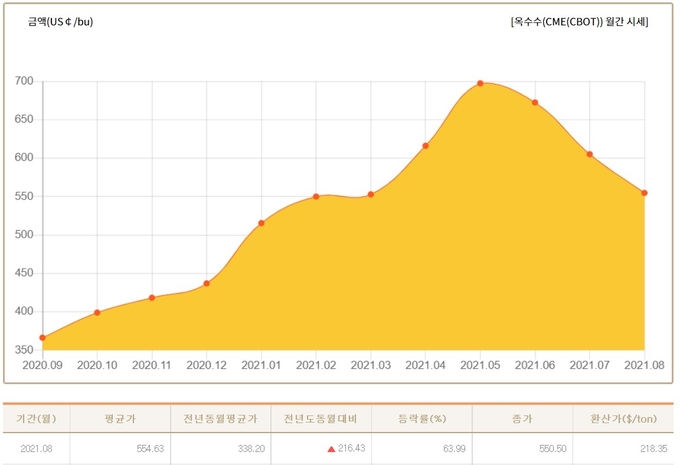Click the 2021.04 data point on chart

[425, 146]
